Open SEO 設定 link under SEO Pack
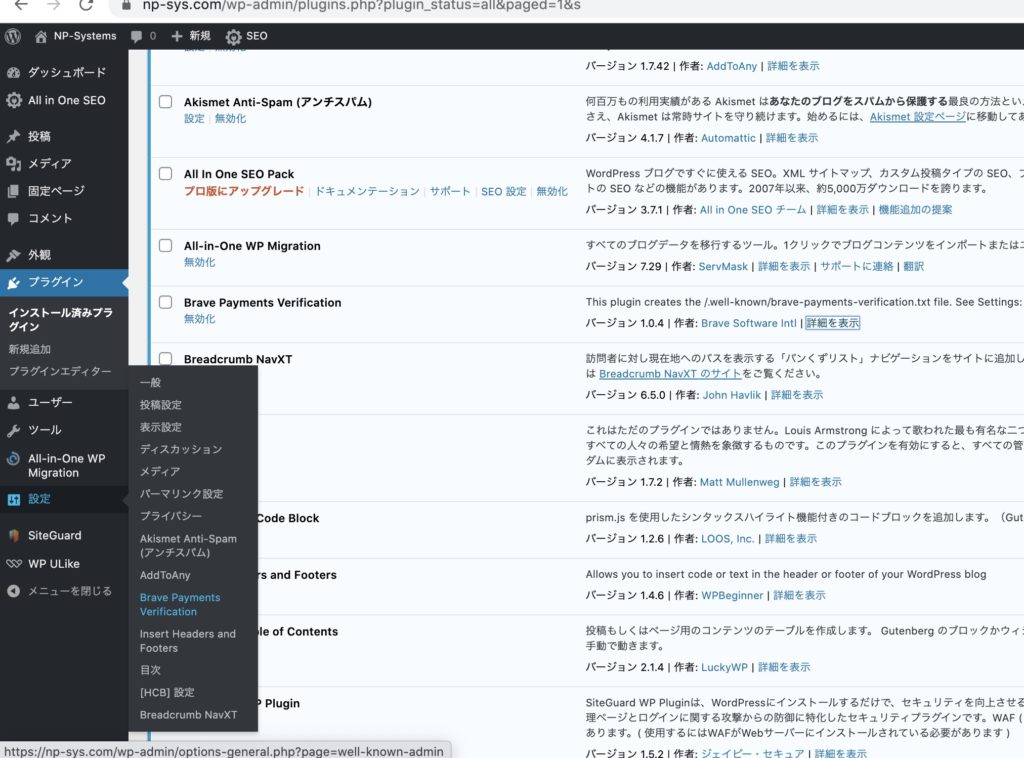Viewport: 1024px width, 758px height. 504,191
